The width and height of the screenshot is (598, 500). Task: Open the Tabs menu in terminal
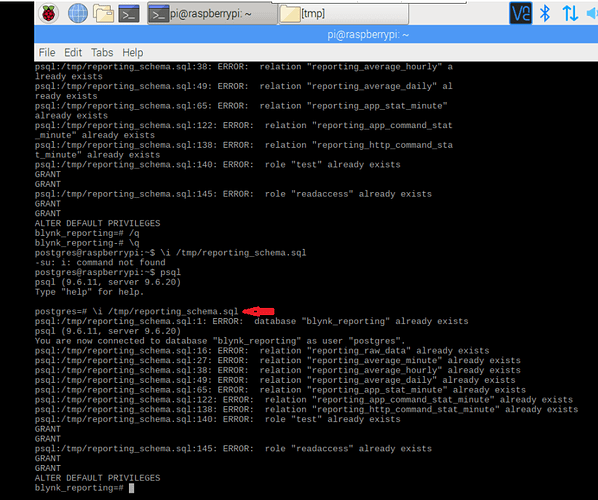102,52
